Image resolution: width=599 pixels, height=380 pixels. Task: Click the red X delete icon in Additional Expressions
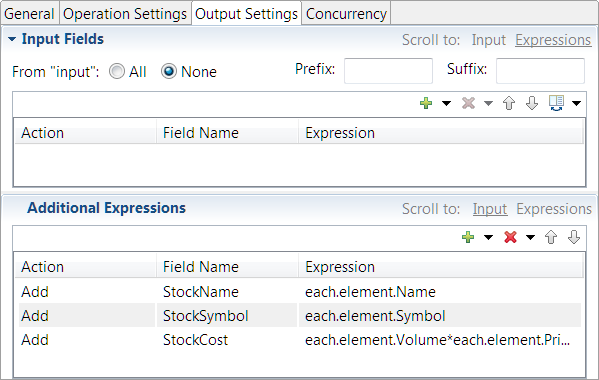pyautogui.click(x=510, y=237)
